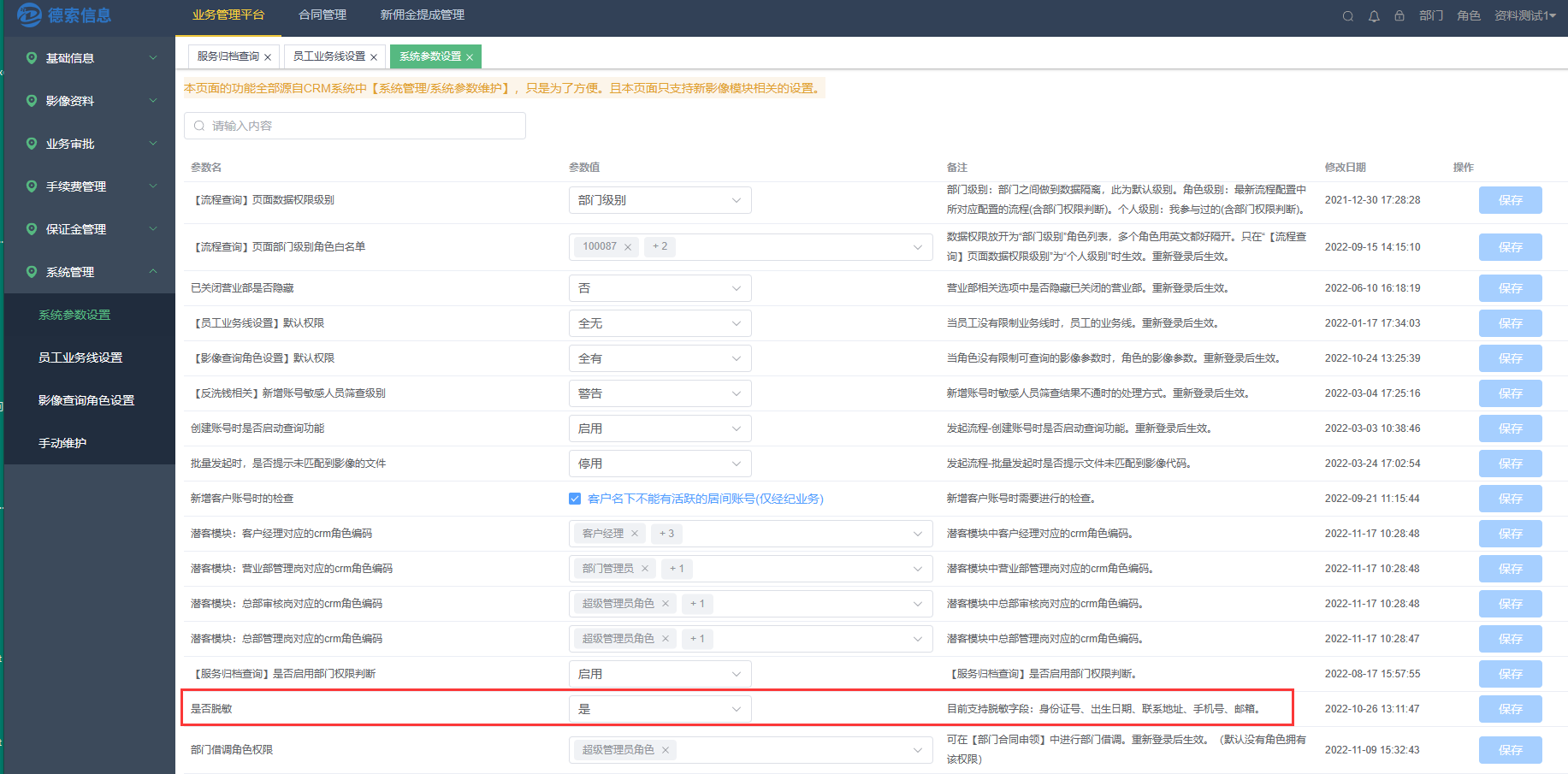Remove the 部门管理员 tag
The width and height of the screenshot is (1568, 774).
pyautogui.click(x=645, y=569)
